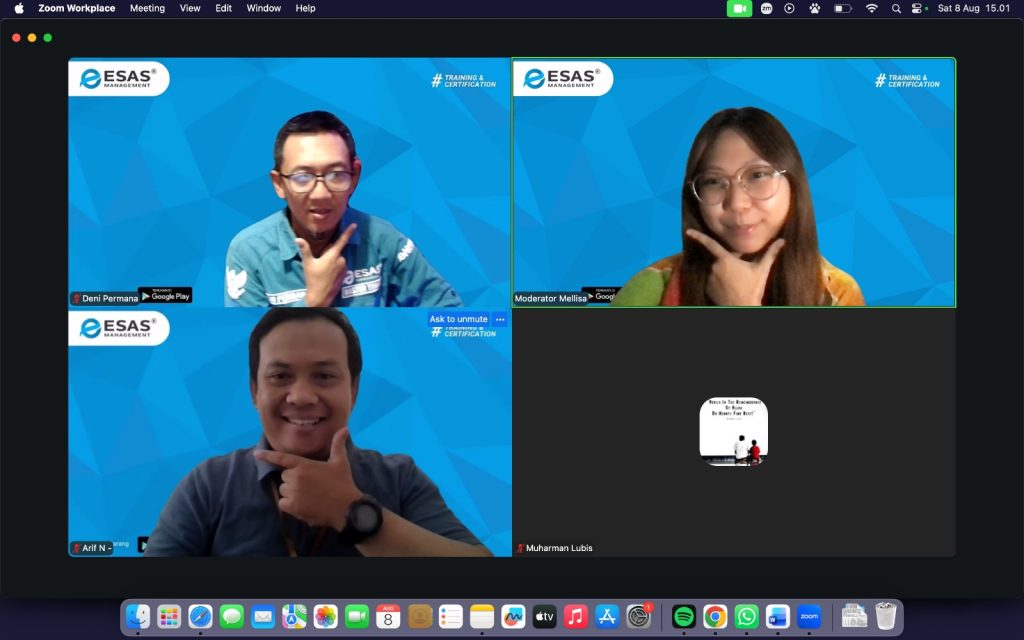
Task: Click the date and time Sat 8 Aug 15.01
Action: click(974, 8)
